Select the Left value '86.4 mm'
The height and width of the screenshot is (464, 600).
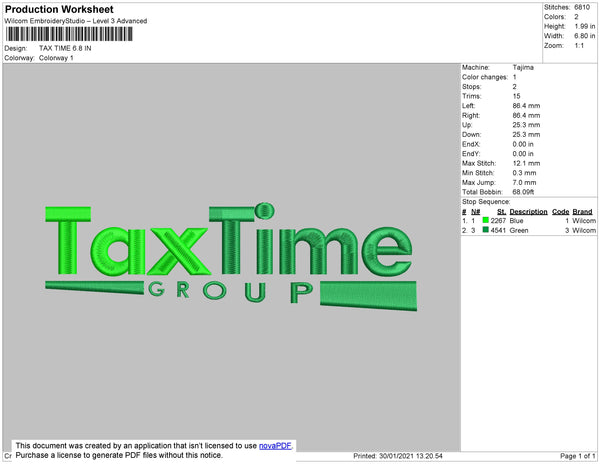[x=526, y=106]
